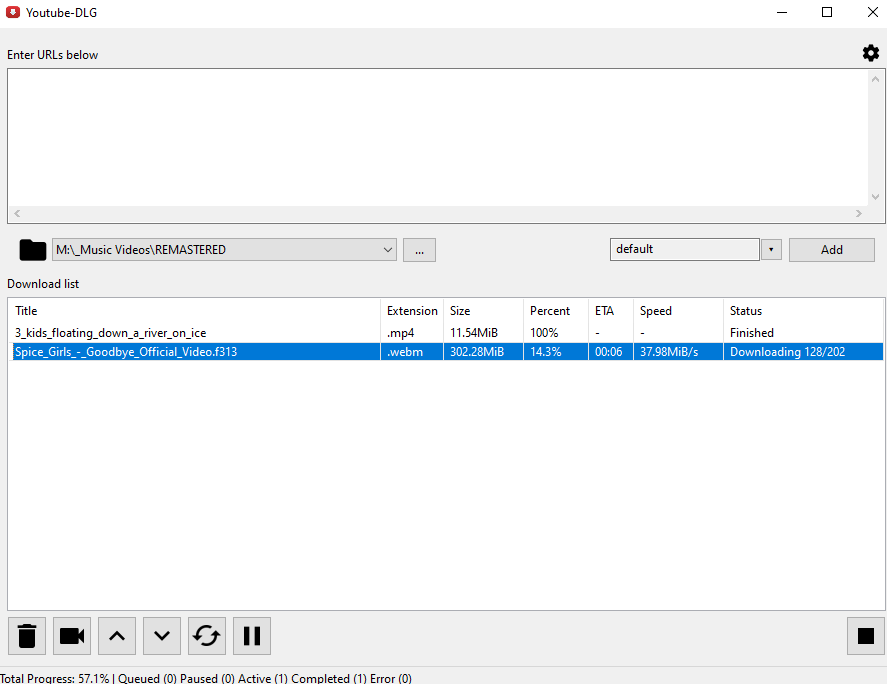Click the black folder icon beside path
The width and height of the screenshot is (887, 684).
(33, 249)
